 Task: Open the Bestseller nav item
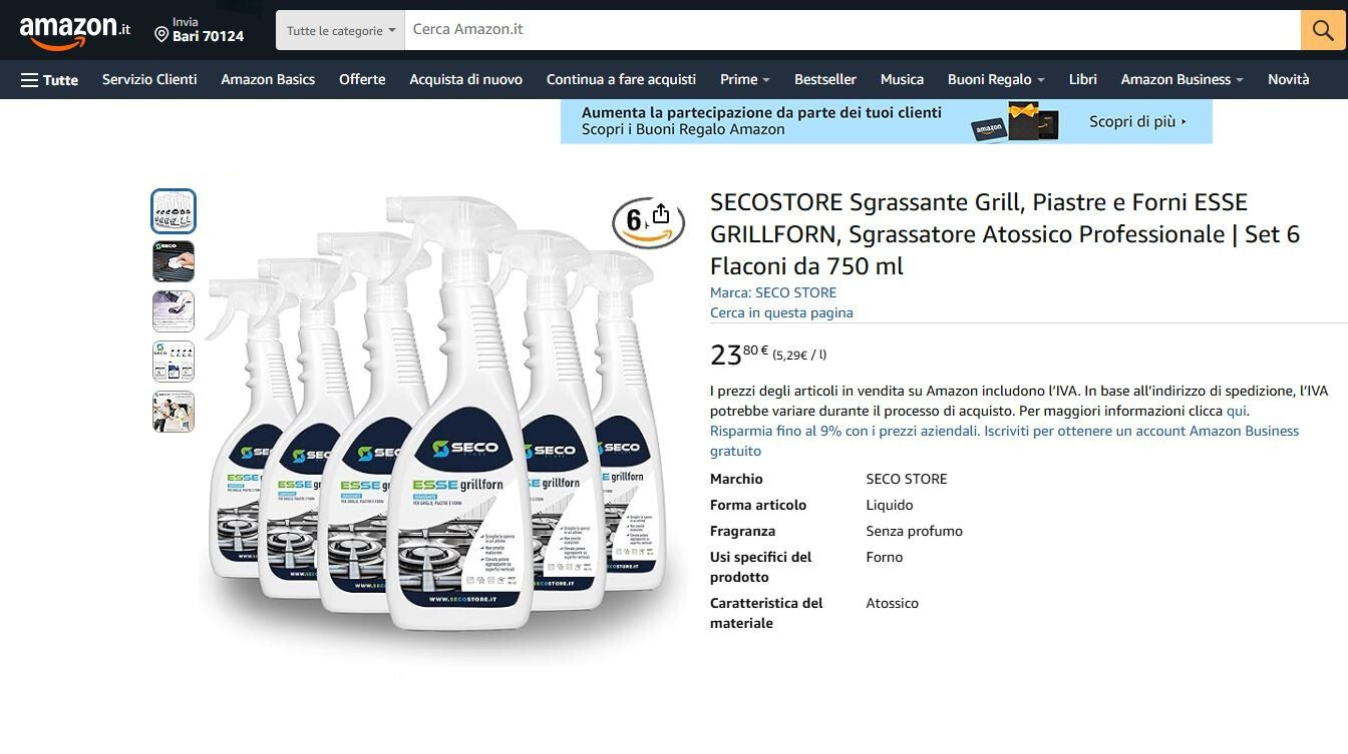(825, 80)
